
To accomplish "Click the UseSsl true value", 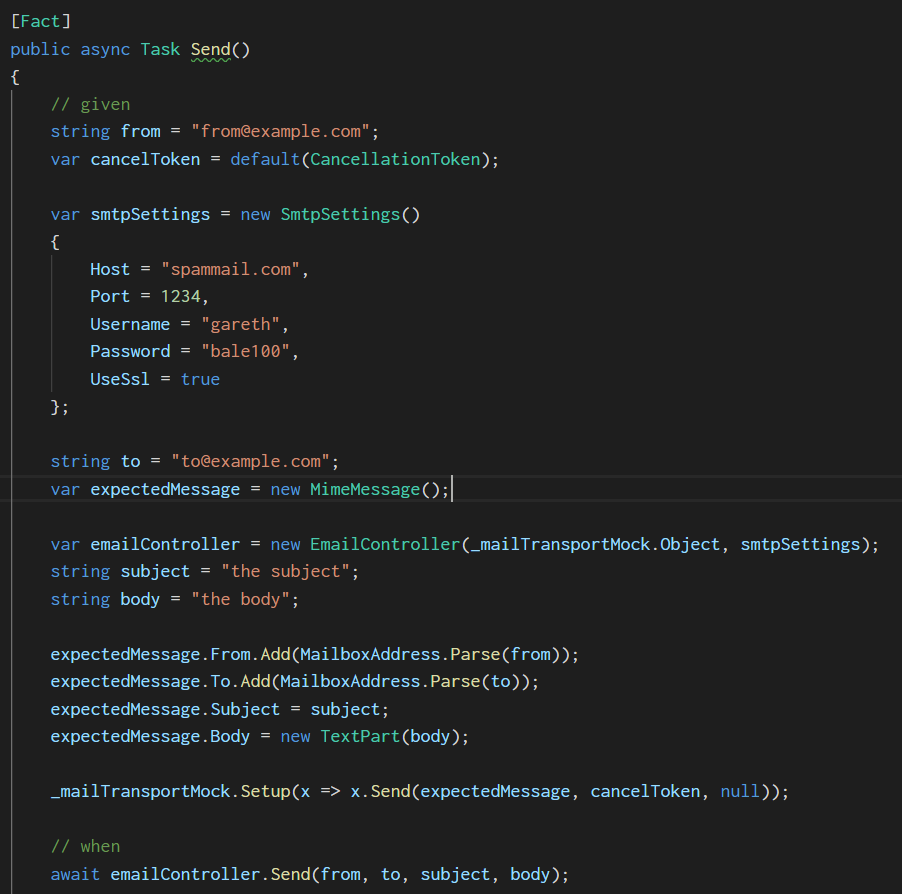I will point(200,379).
